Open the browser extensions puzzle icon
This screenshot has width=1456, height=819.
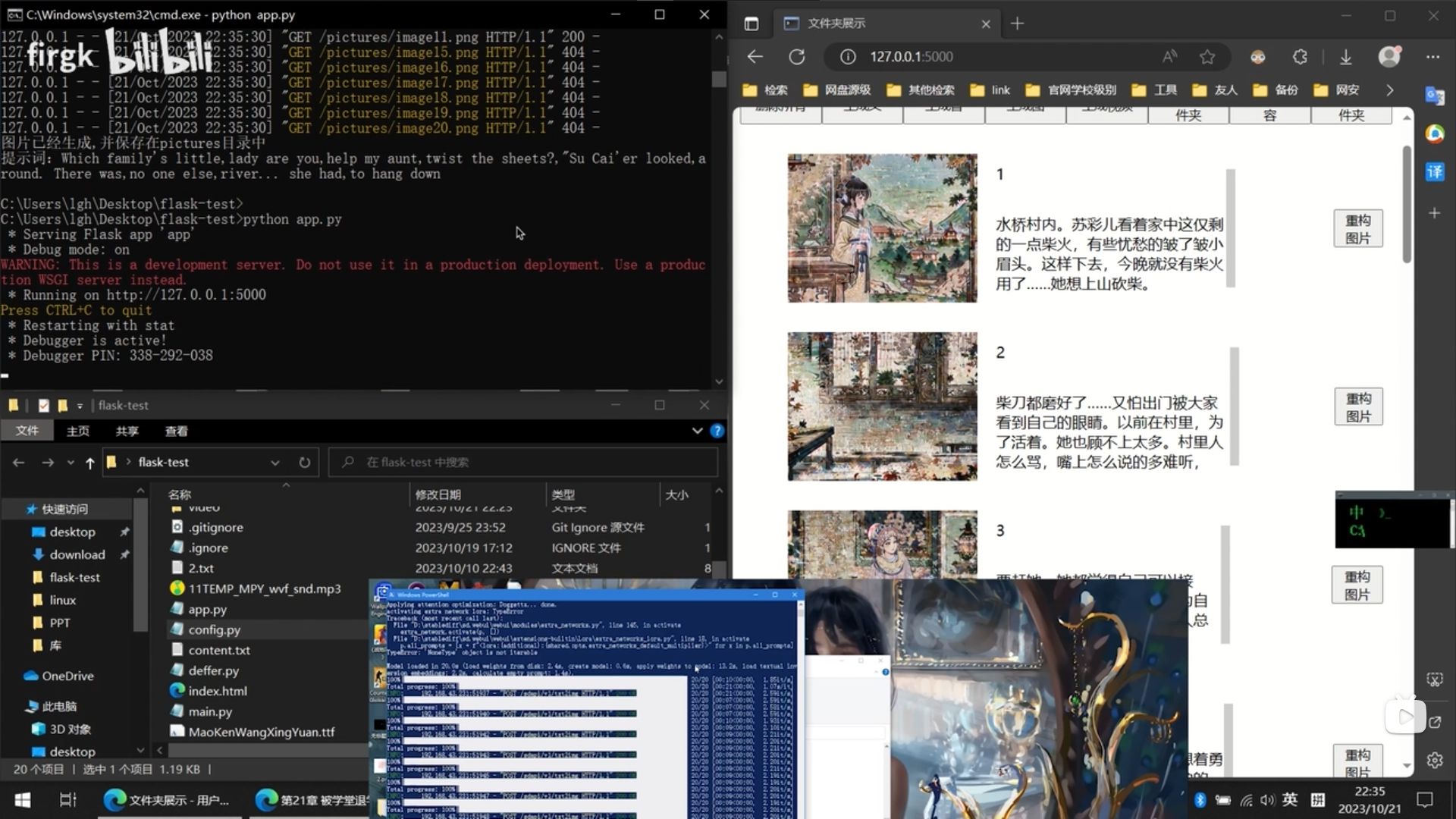(1301, 57)
